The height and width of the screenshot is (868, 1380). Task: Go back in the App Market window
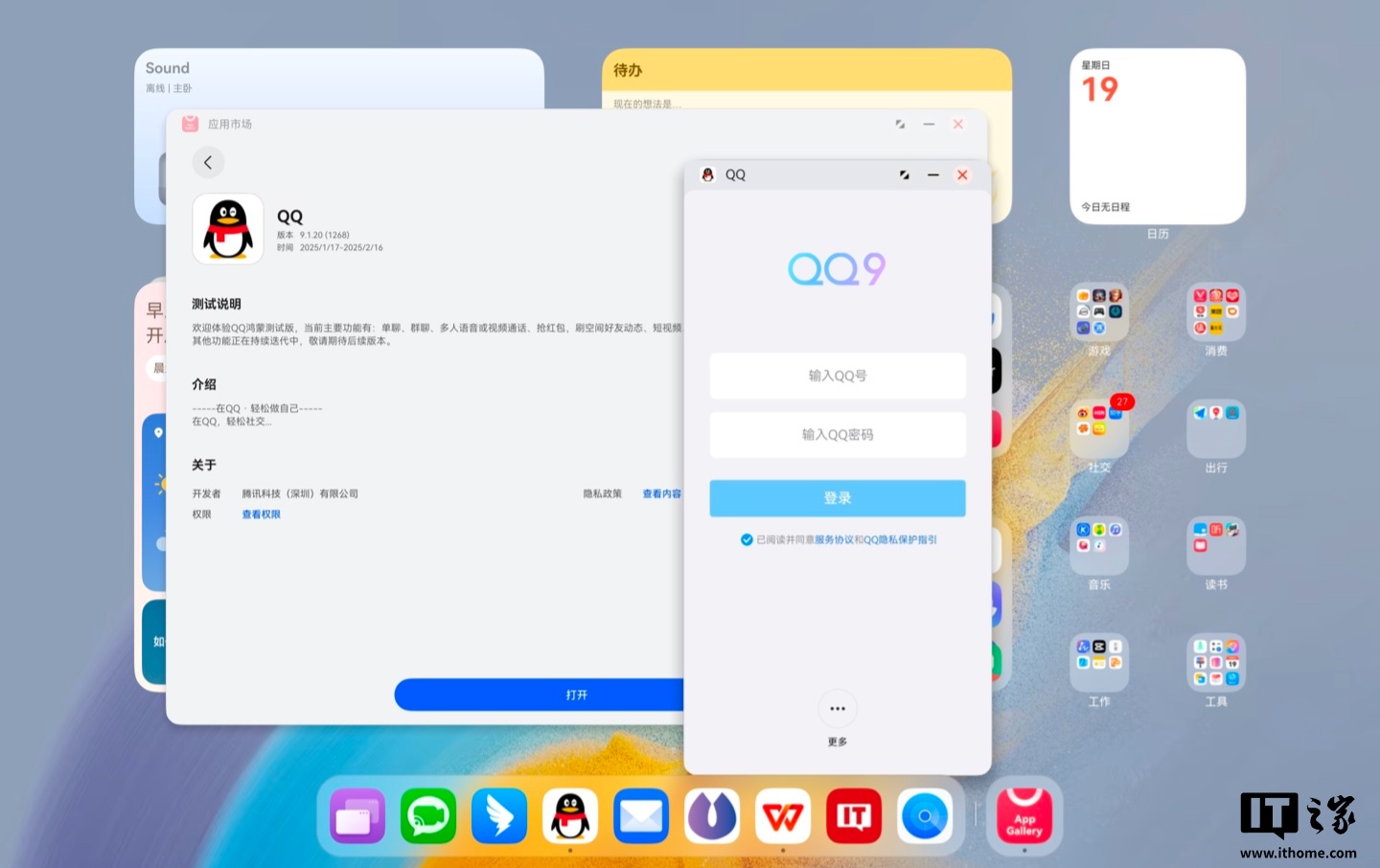pyautogui.click(x=208, y=163)
